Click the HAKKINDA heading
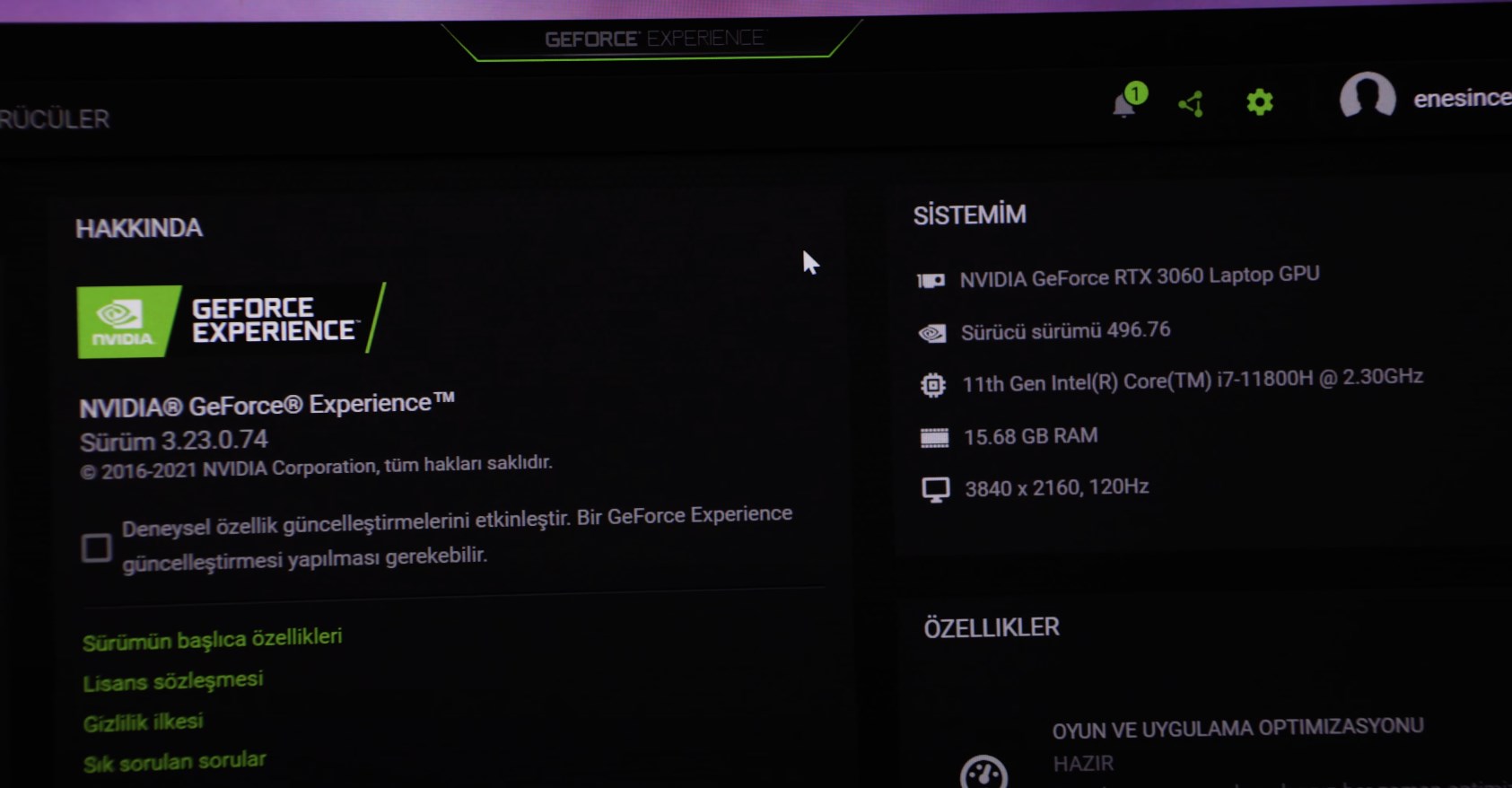Viewport: 1512px width, 788px height. (139, 228)
